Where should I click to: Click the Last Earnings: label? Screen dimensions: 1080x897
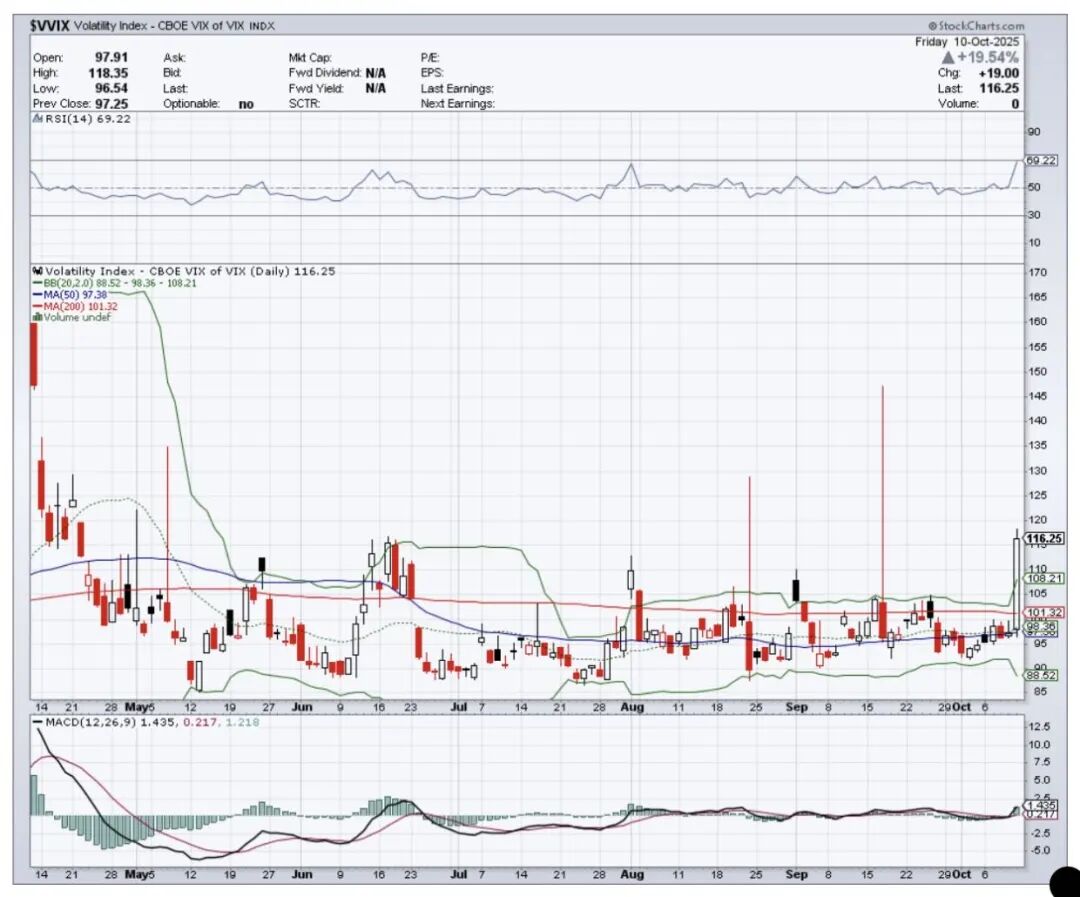click(x=457, y=89)
